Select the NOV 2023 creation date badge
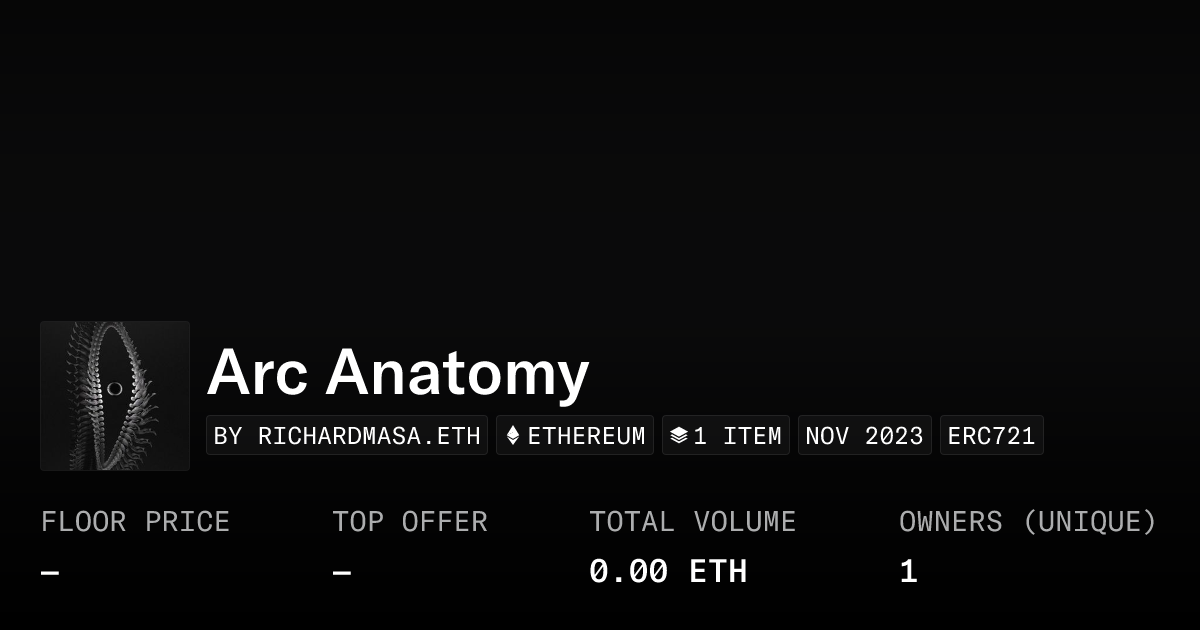1200x630 pixels. pyautogui.click(x=864, y=436)
